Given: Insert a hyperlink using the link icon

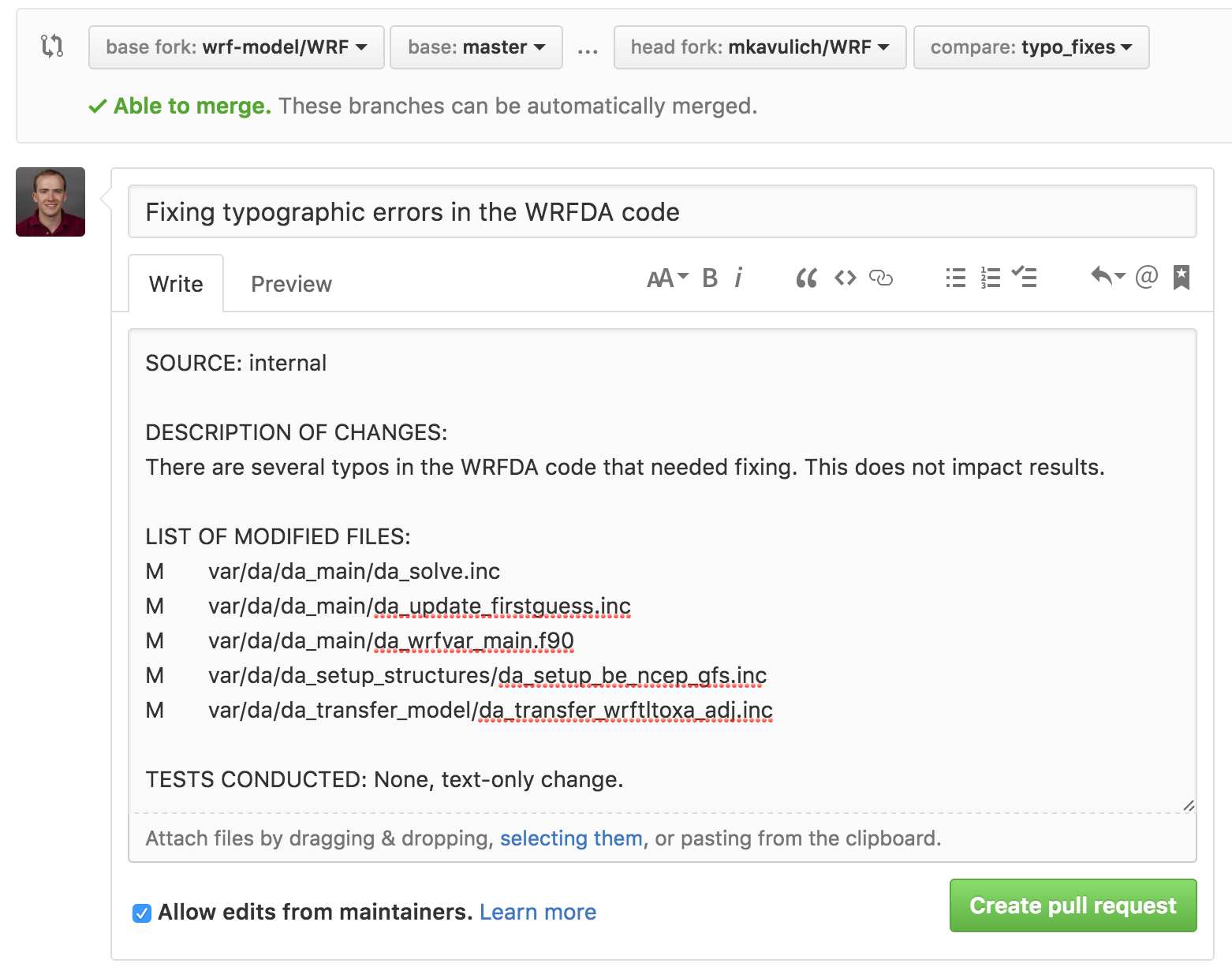Looking at the screenshot, I should [x=880, y=278].
